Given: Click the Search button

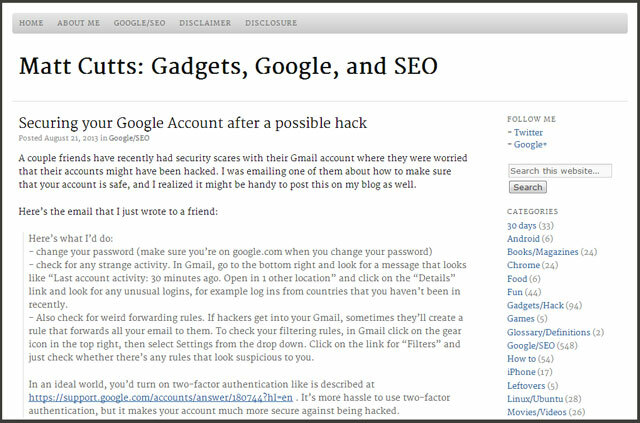Looking at the screenshot, I should coord(528,187).
